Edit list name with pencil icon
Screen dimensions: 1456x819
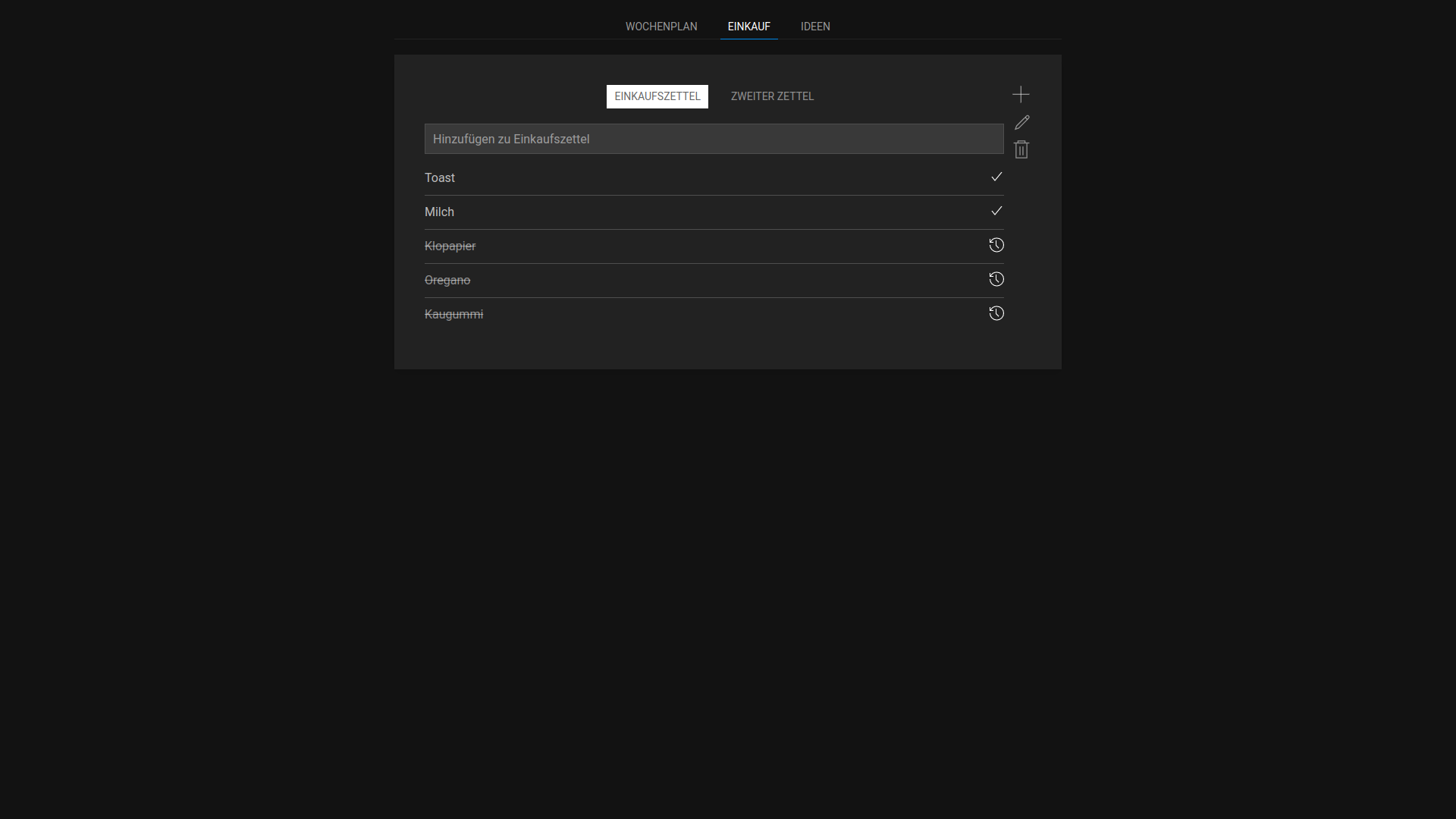(1021, 122)
